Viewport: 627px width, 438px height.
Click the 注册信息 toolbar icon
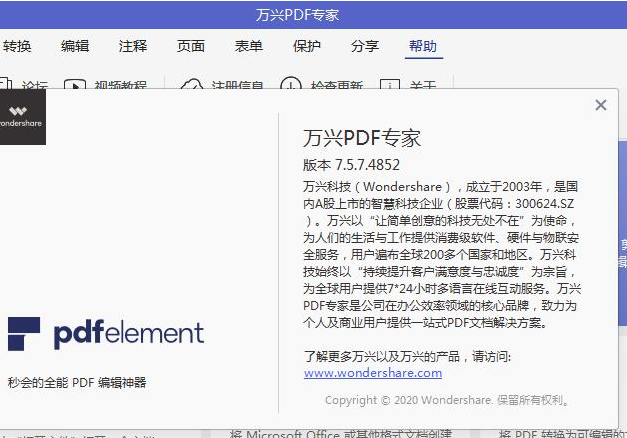coord(192,83)
